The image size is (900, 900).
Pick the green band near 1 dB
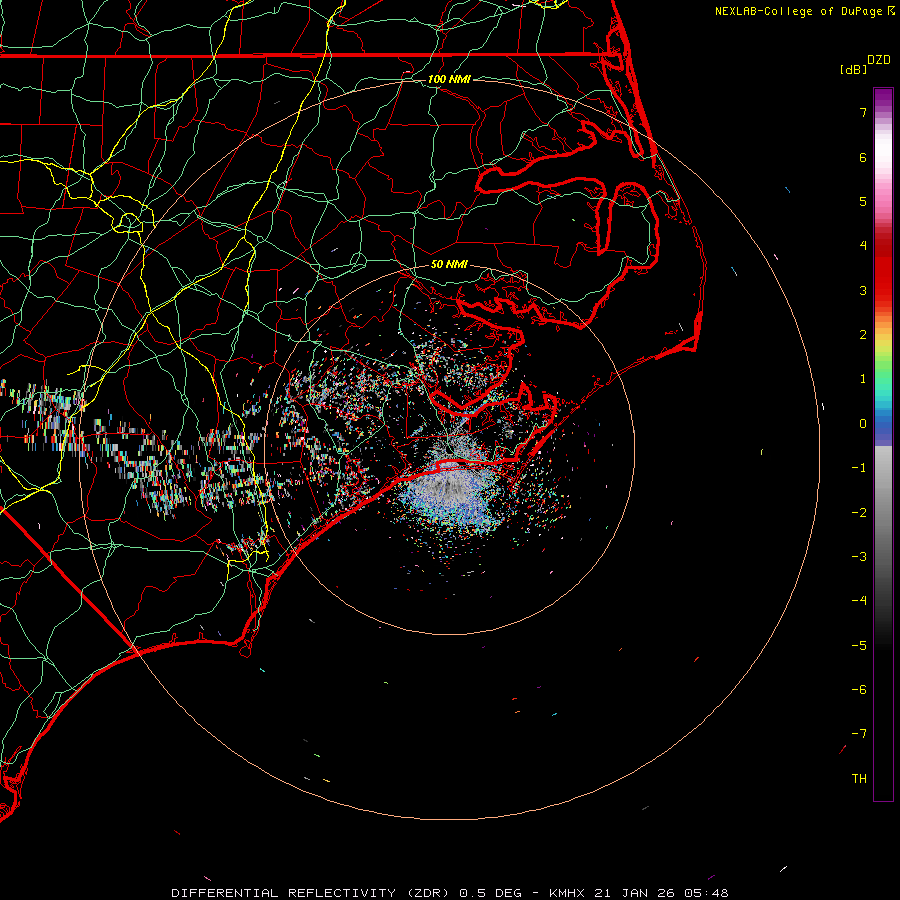tap(883, 378)
